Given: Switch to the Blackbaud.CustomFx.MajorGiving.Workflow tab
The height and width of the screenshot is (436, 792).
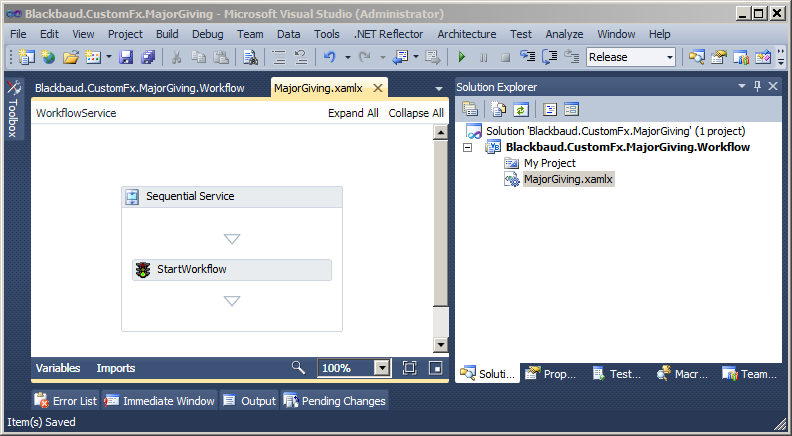Looking at the screenshot, I should (x=139, y=88).
